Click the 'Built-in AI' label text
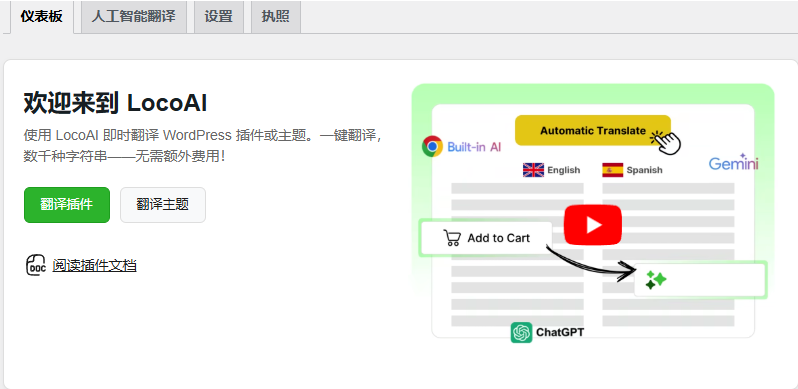Screen dimensions: 798x389 pyautogui.click(x=474, y=147)
